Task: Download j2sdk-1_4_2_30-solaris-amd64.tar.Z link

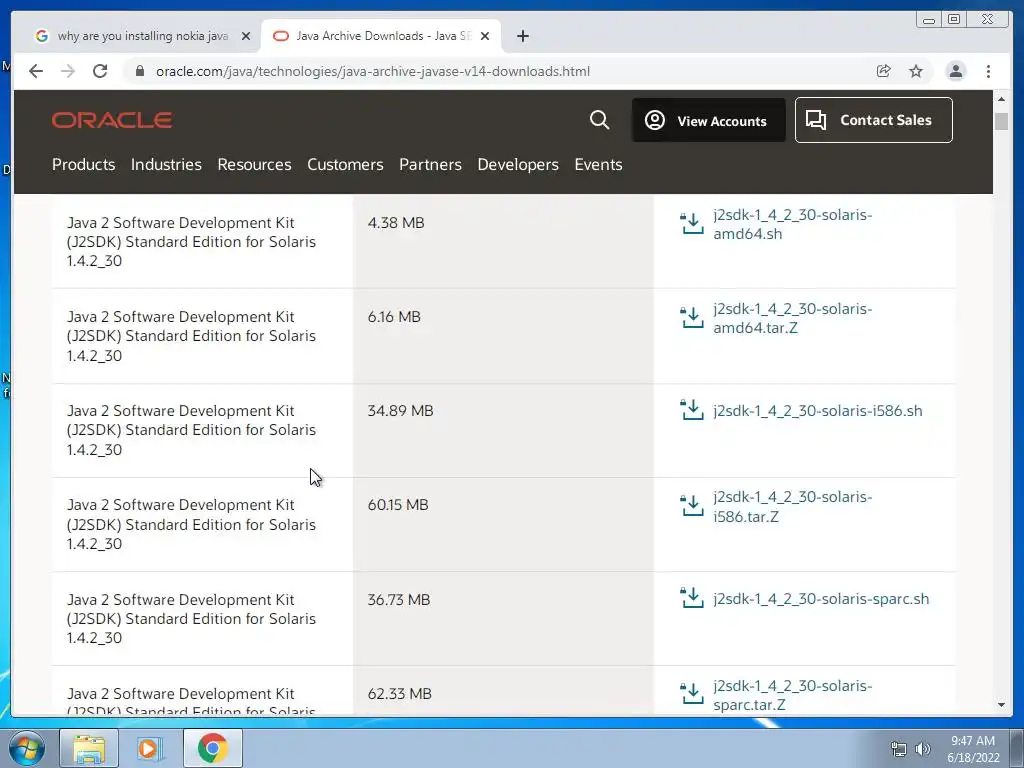Action: click(792, 318)
